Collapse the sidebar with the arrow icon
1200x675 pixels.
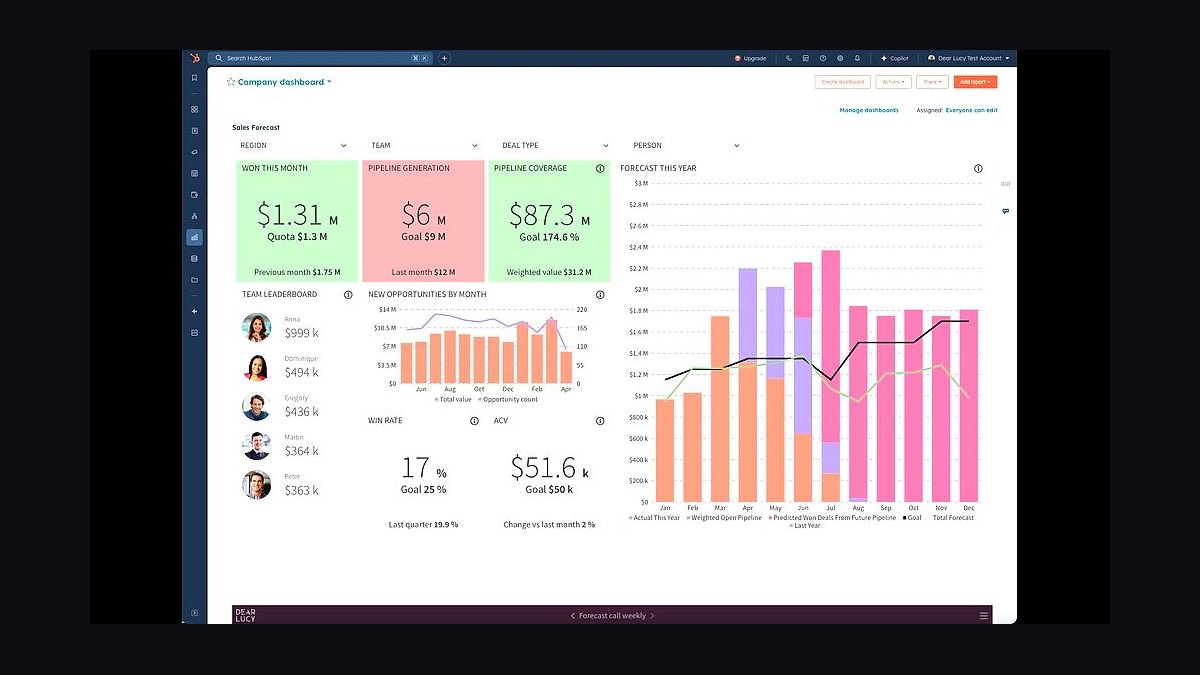(194, 613)
